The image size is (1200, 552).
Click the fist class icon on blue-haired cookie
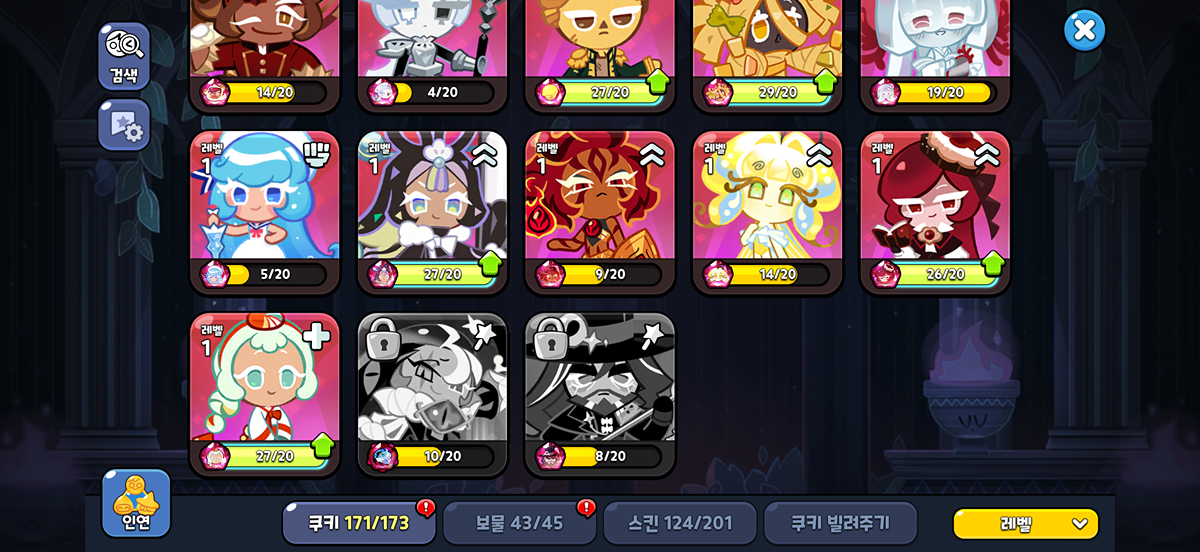pyautogui.click(x=317, y=154)
